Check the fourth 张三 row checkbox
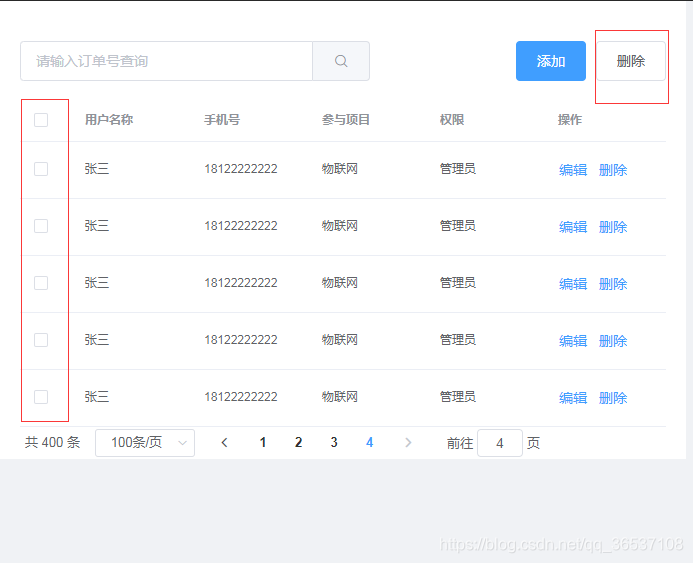This screenshot has height=563, width=693. [x=41, y=340]
